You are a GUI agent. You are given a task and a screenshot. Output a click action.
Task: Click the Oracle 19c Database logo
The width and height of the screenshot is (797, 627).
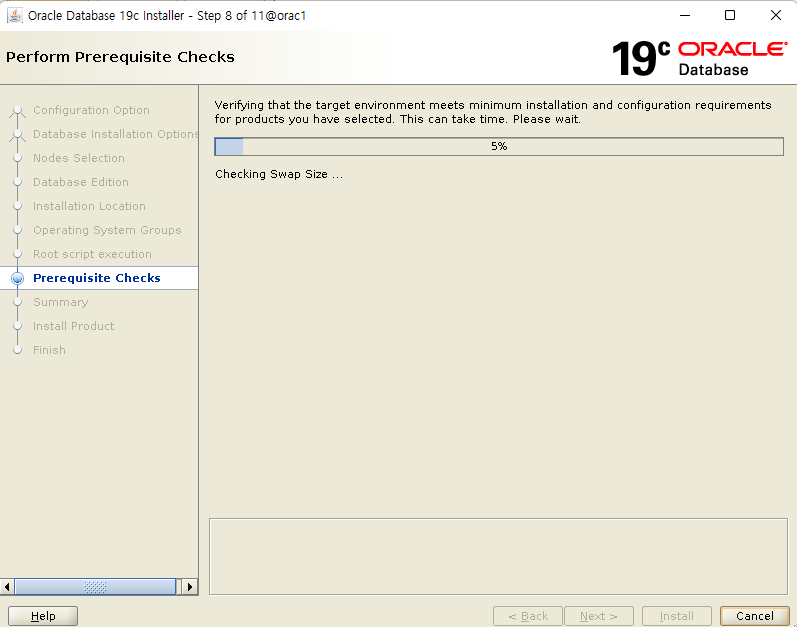[699, 58]
